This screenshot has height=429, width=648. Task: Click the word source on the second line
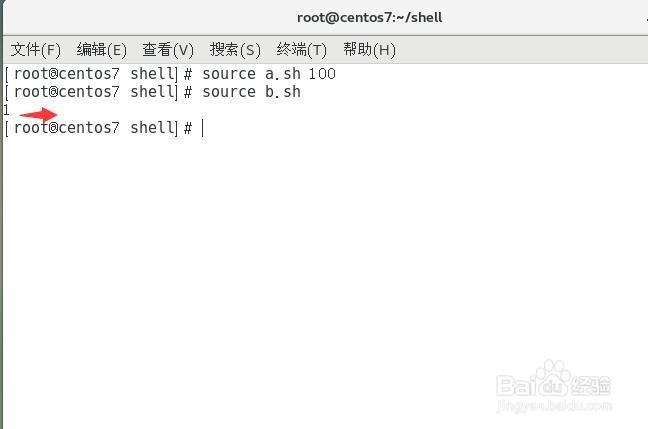click(x=229, y=92)
